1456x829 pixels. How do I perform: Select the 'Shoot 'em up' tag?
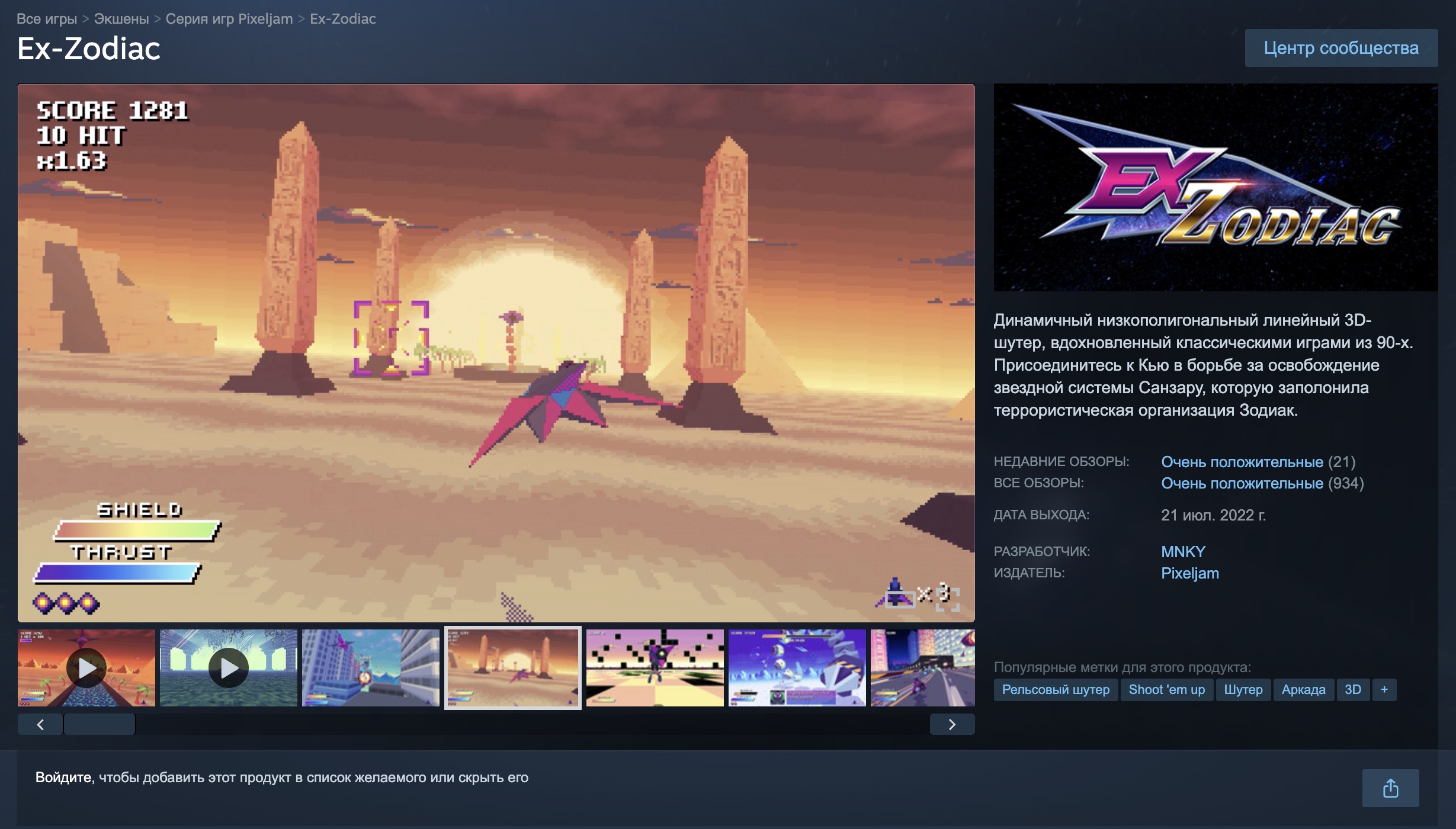click(1166, 690)
